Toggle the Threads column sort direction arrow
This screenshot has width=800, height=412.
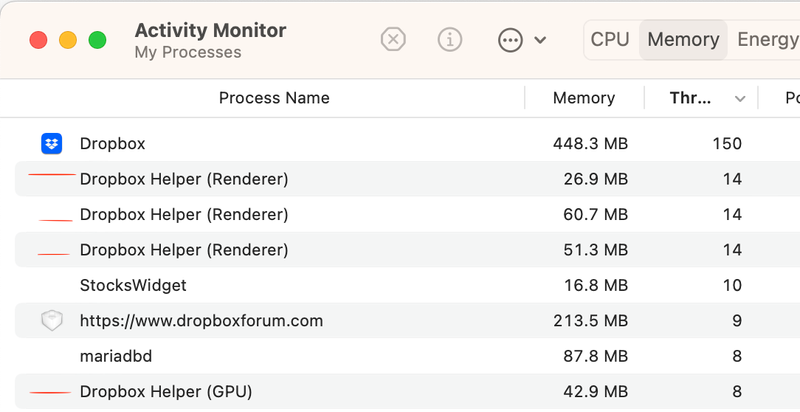(740, 99)
